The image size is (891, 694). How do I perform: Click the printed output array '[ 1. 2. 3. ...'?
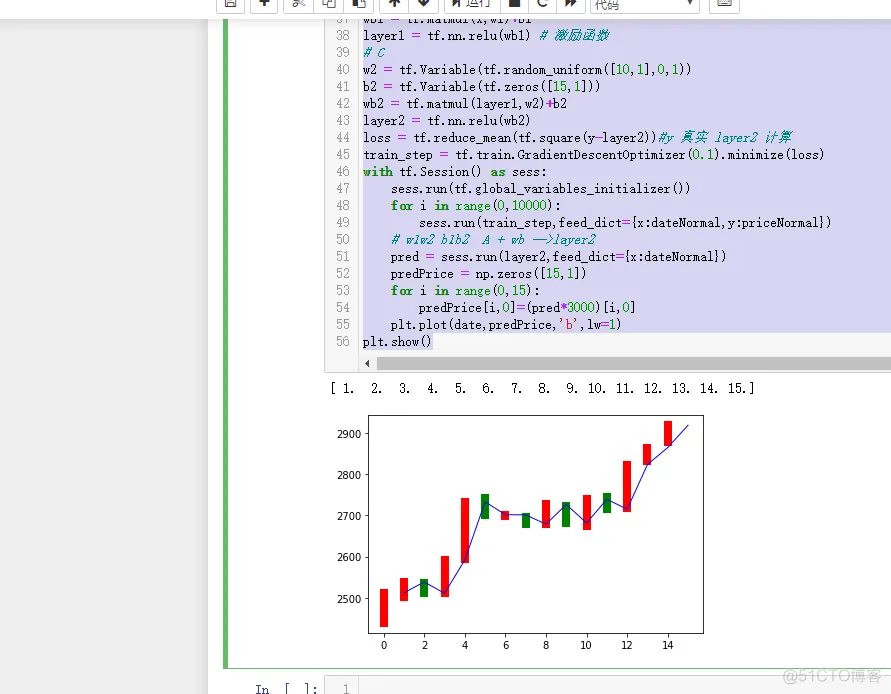(542, 388)
